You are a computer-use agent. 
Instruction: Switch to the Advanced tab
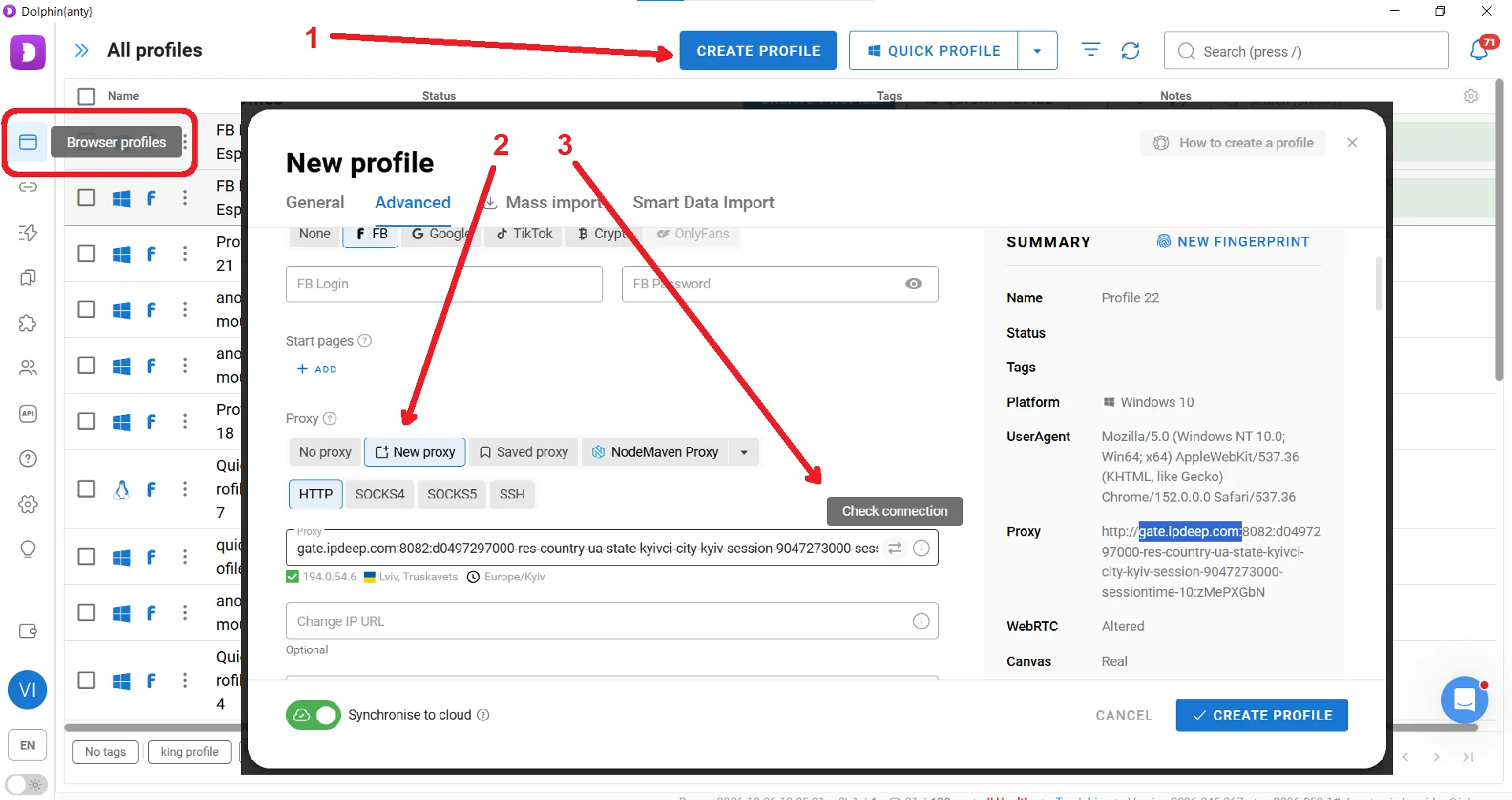[x=413, y=202]
